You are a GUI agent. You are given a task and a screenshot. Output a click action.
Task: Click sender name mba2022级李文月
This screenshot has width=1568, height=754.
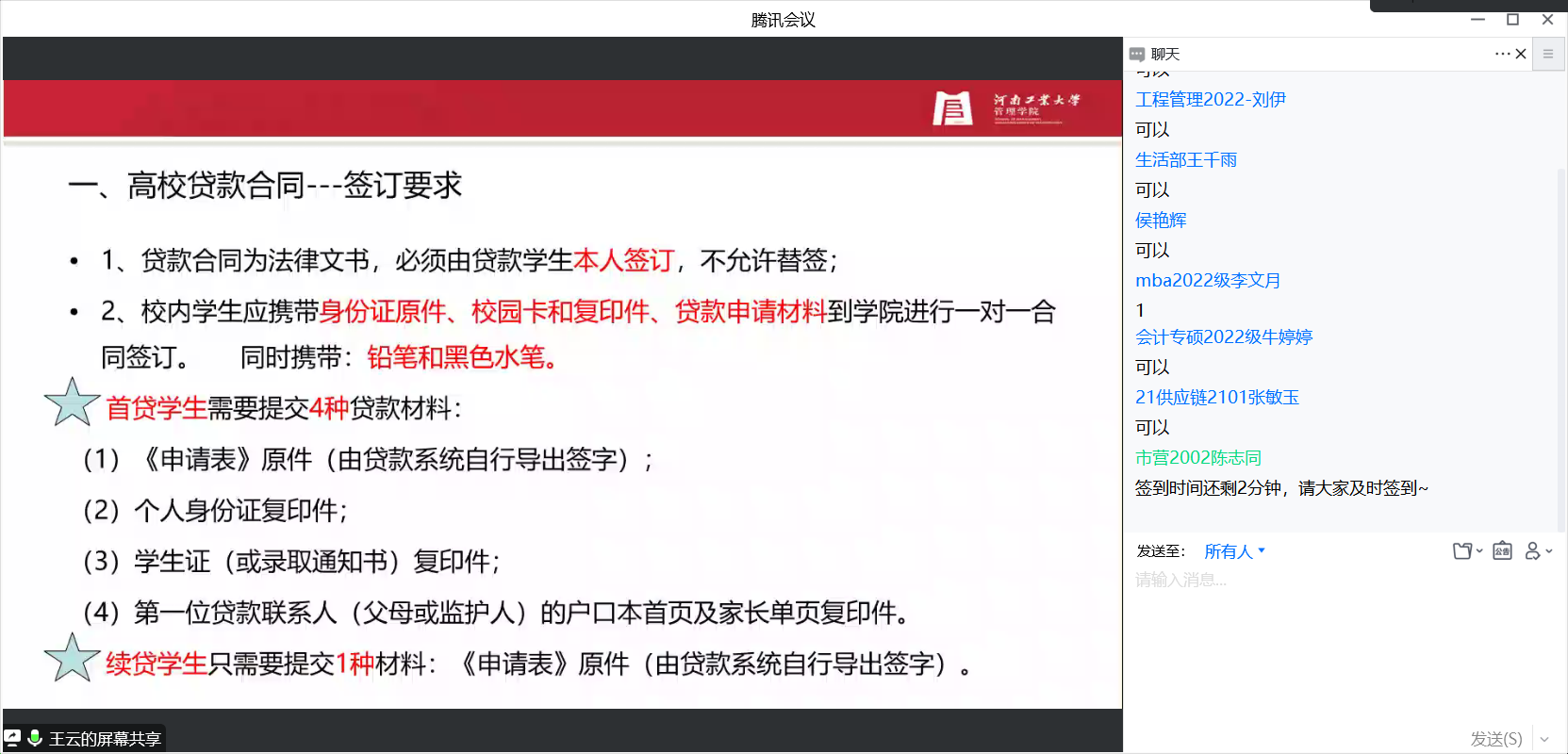tap(1208, 281)
